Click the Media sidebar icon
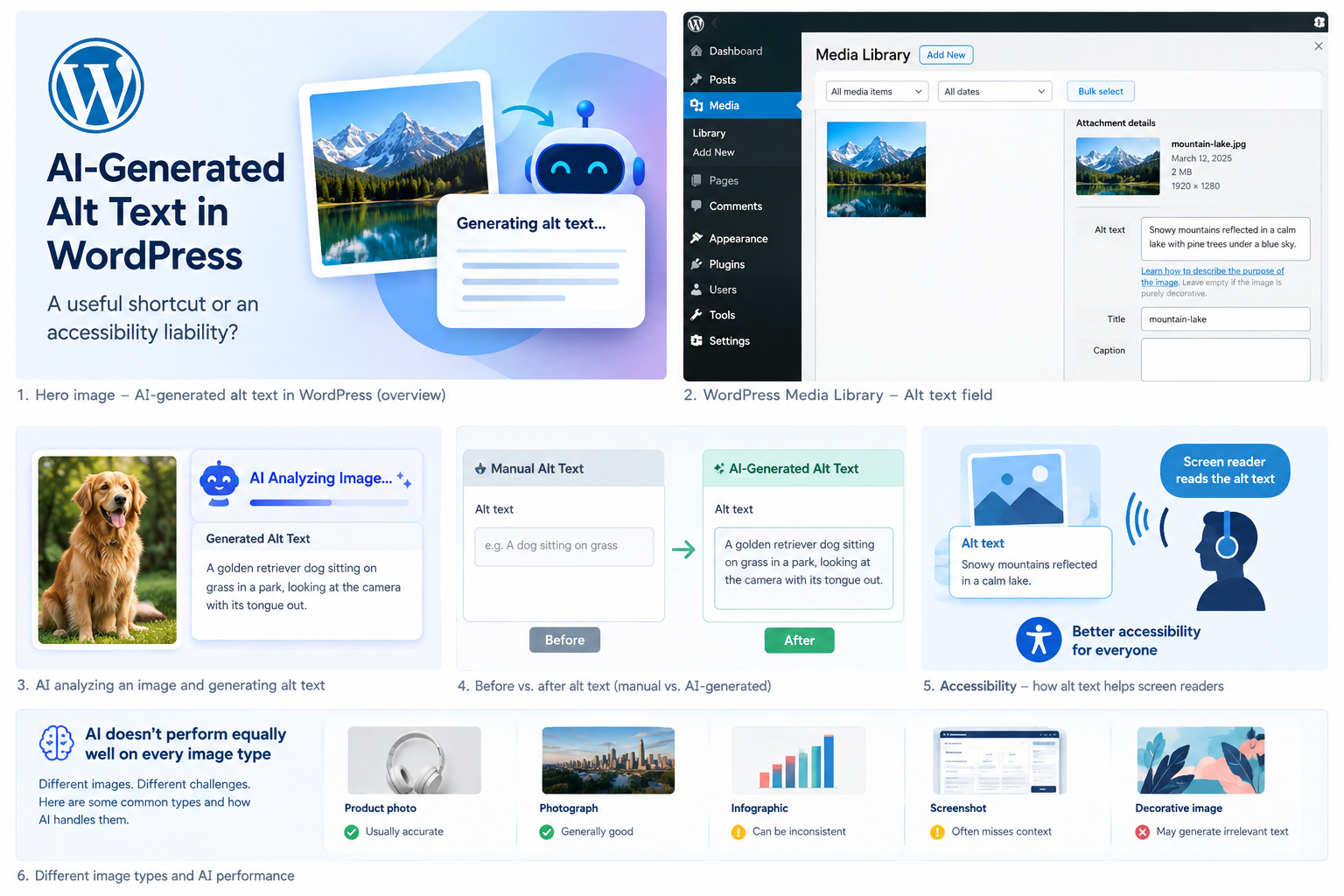This screenshot has width=1344, height=896. [x=696, y=105]
